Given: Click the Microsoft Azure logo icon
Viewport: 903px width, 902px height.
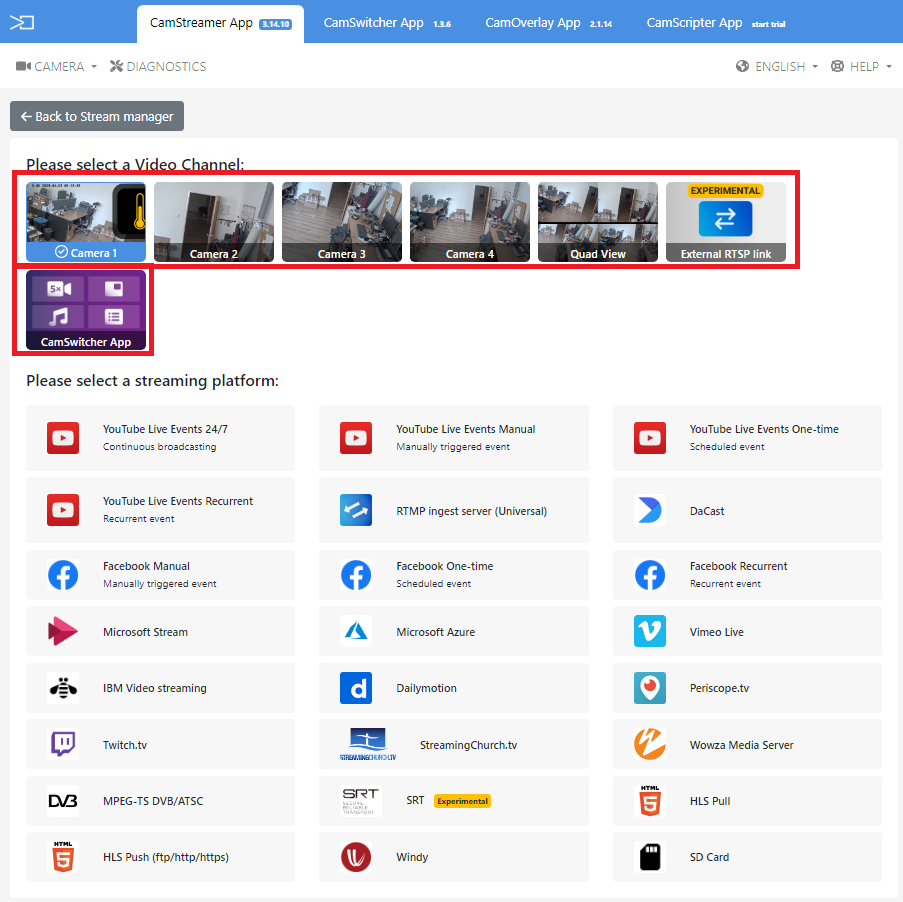Looking at the screenshot, I should [356, 631].
